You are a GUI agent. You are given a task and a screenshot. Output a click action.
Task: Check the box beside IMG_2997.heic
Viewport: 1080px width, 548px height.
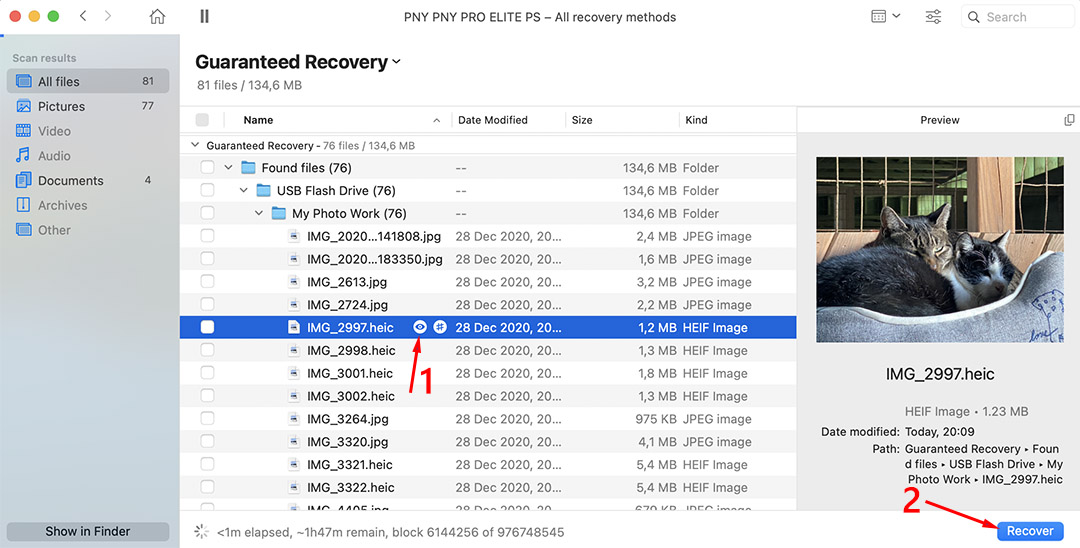tap(207, 327)
